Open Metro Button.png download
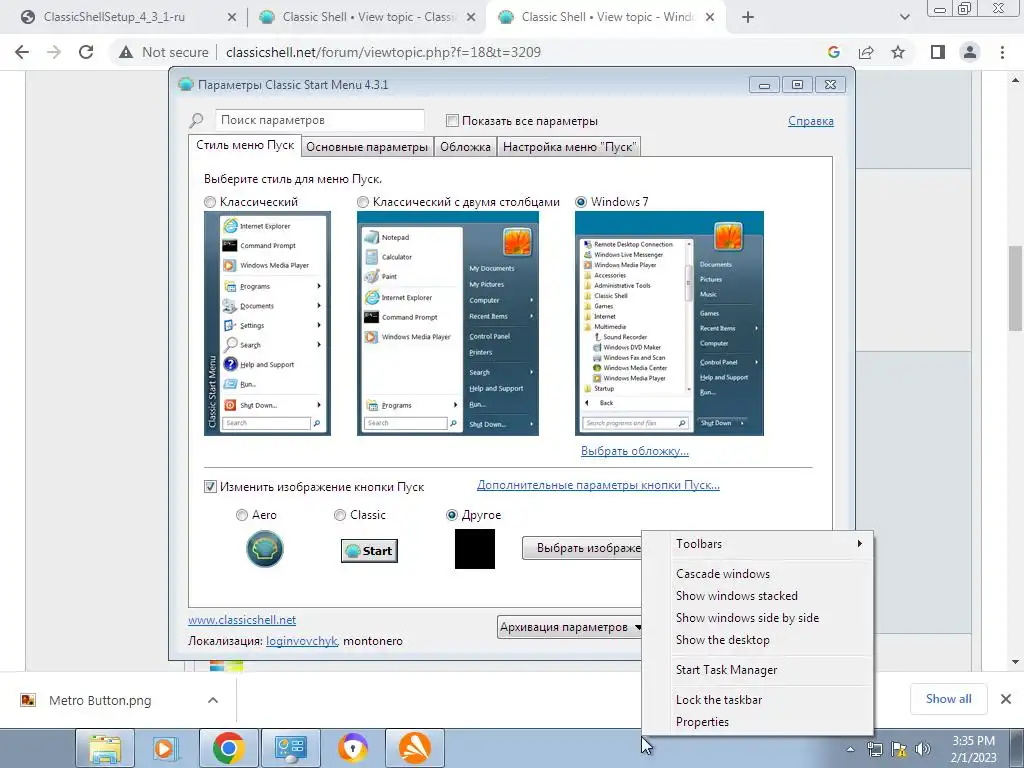This screenshot has width=1024, height=768. tap(99, 701)
